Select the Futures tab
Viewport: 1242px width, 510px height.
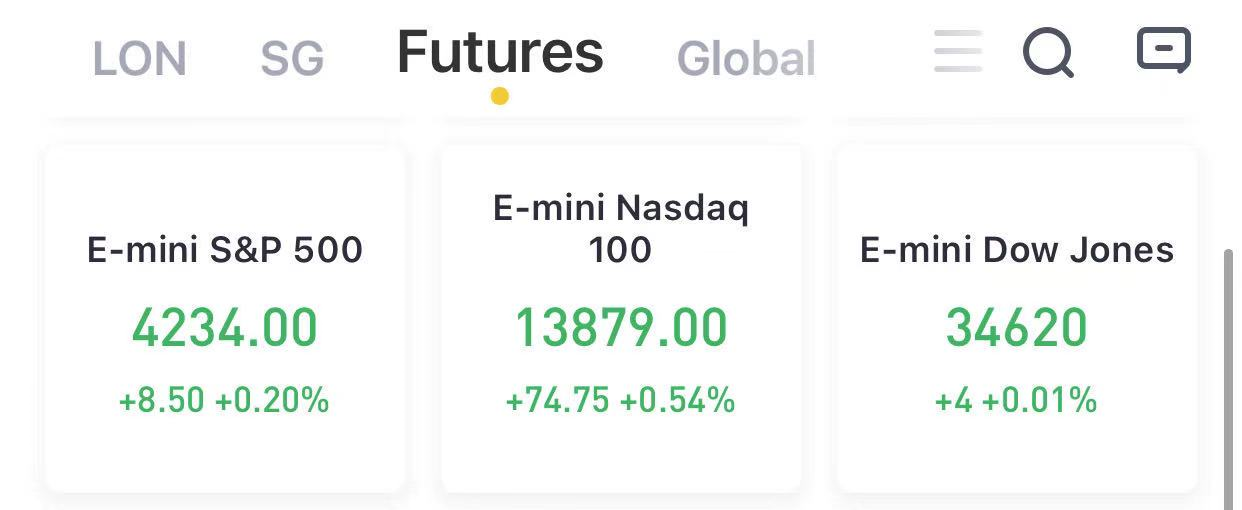(x=500, y=52)
